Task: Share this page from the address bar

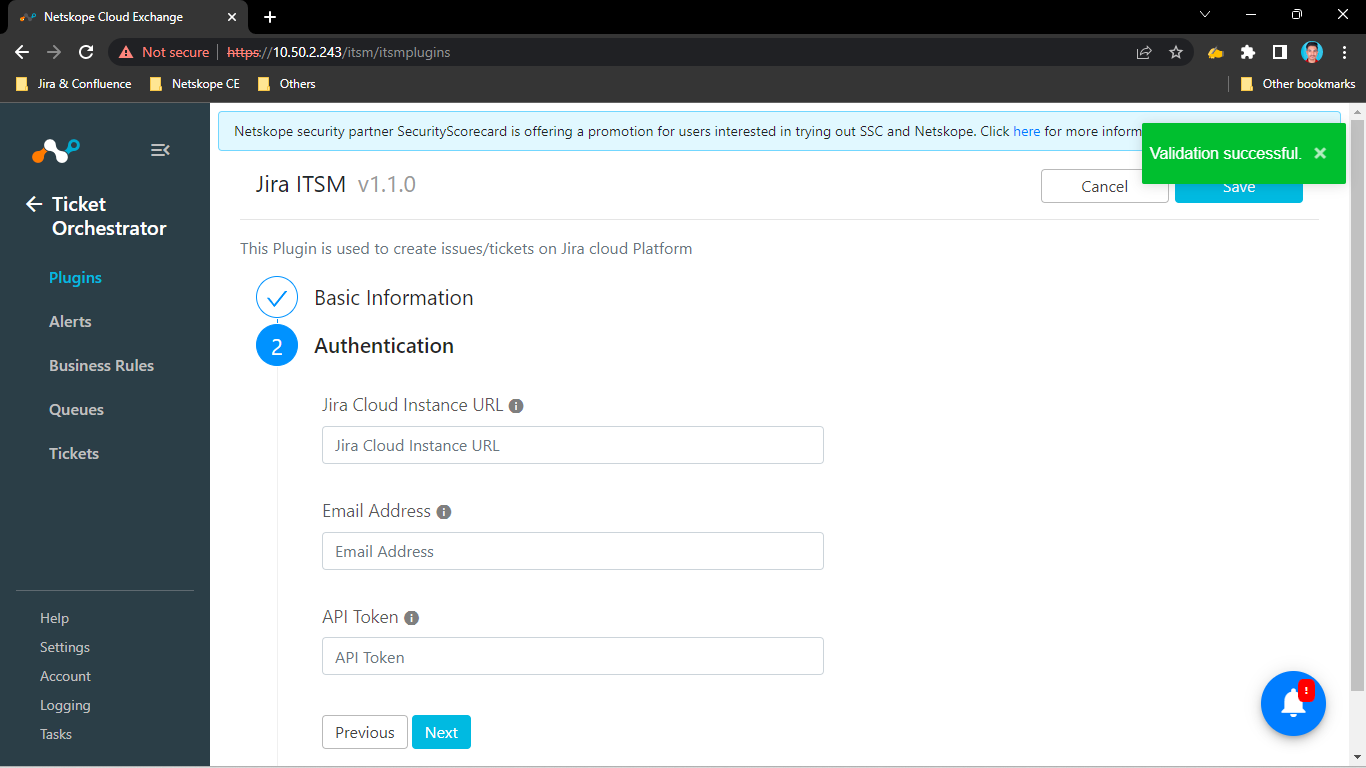Action: click(1144, 52)
